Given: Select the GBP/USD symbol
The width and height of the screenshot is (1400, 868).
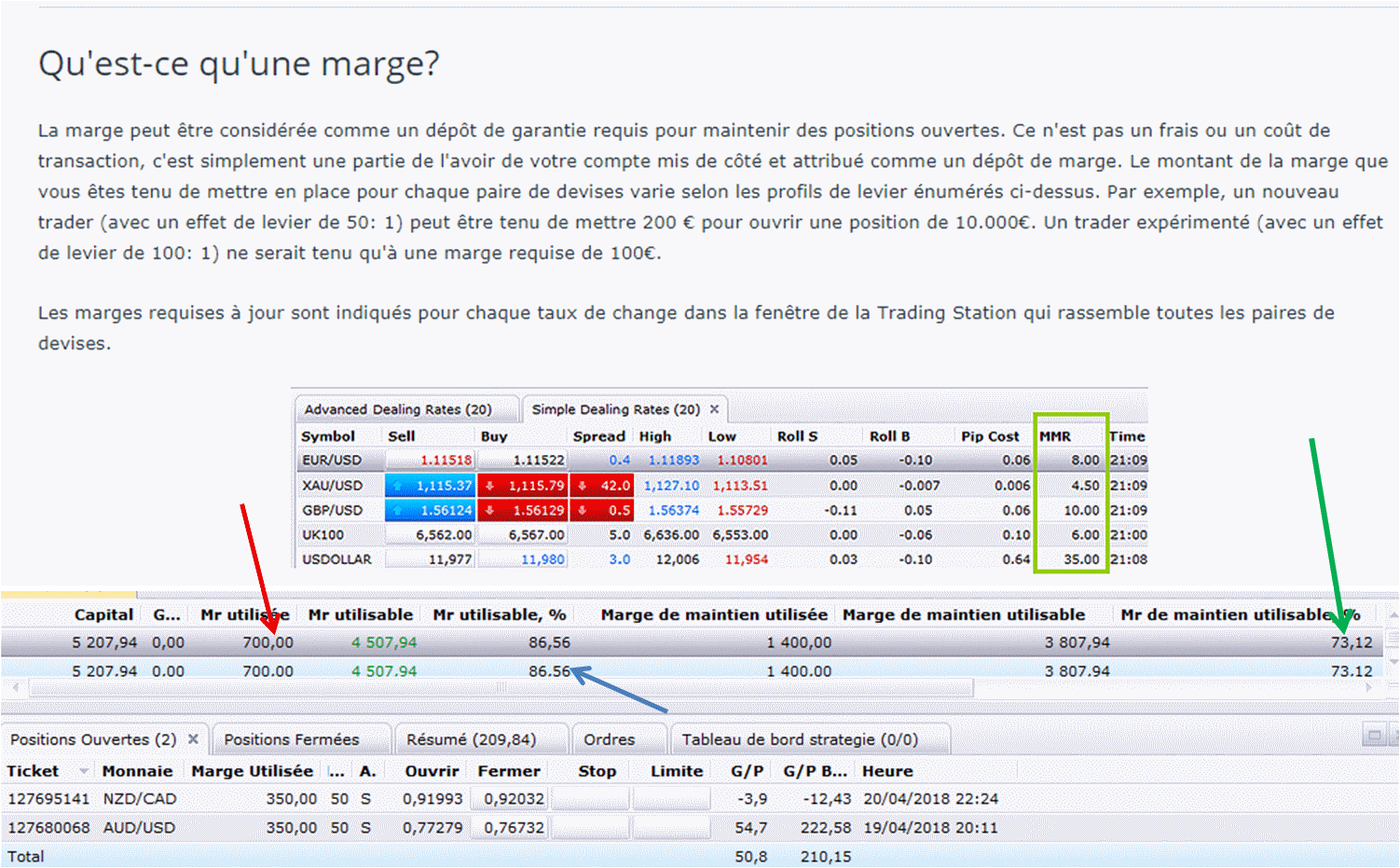Looking at the screenshot, I should pos(332,511).
